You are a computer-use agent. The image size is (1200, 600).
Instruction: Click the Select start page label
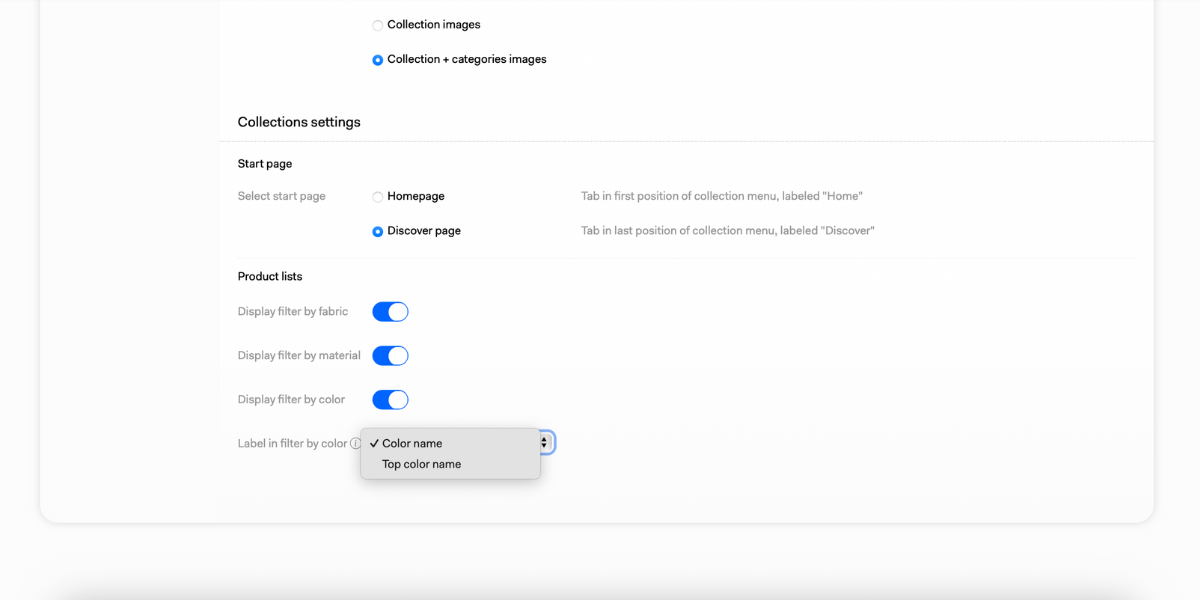pos(282,197)
